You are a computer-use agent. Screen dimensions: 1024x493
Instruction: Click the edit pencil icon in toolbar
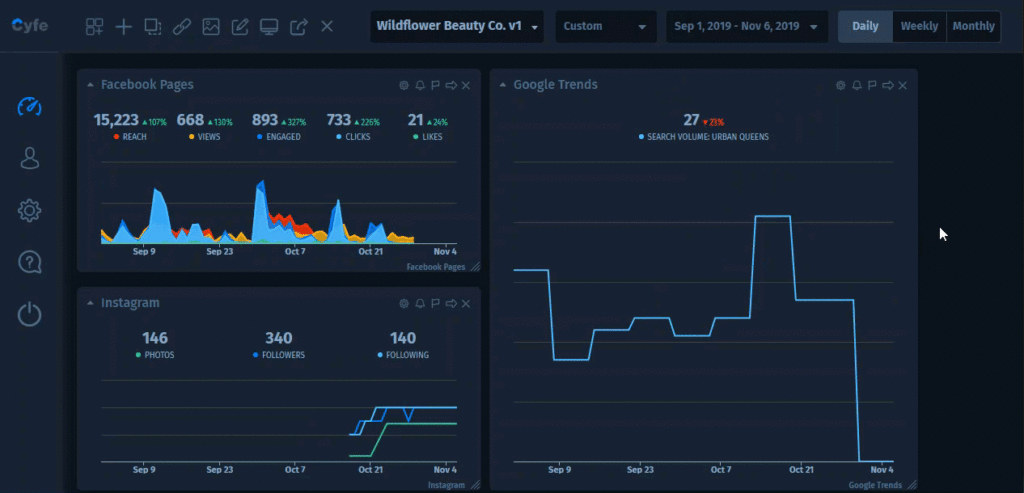tap(240, 27)
